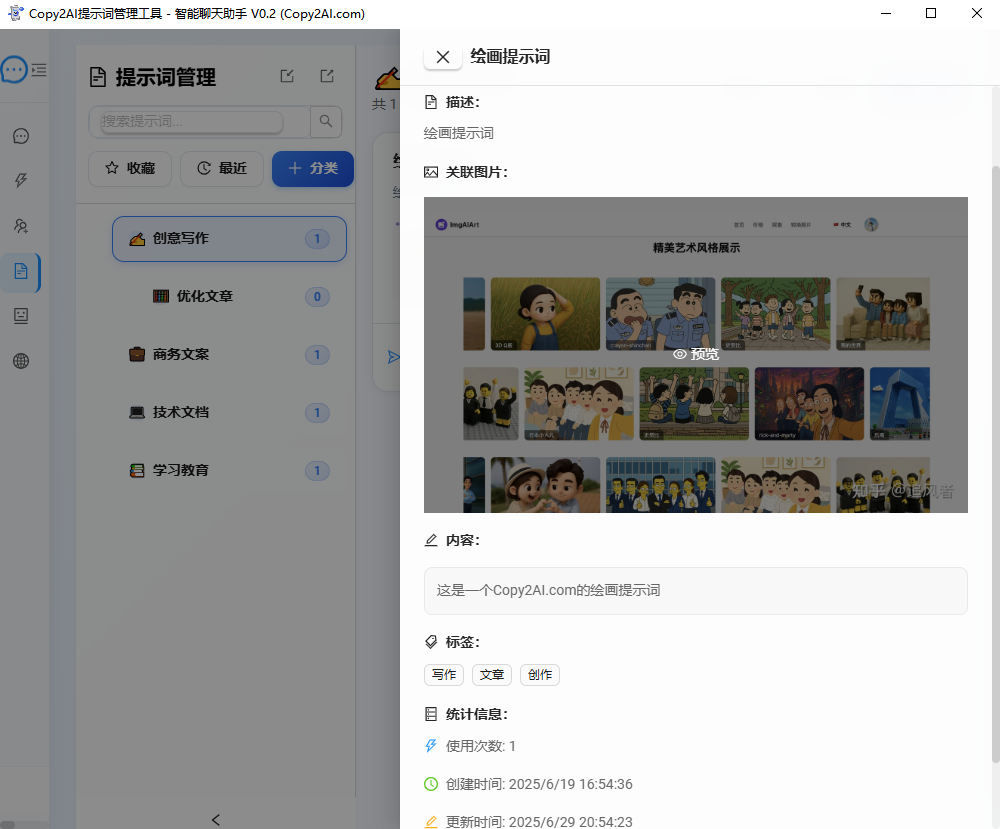The image size is (1000, 829).
Task: Select the 优化文章 subcategory
Action: pyautogui.click(x=229, y=297)
